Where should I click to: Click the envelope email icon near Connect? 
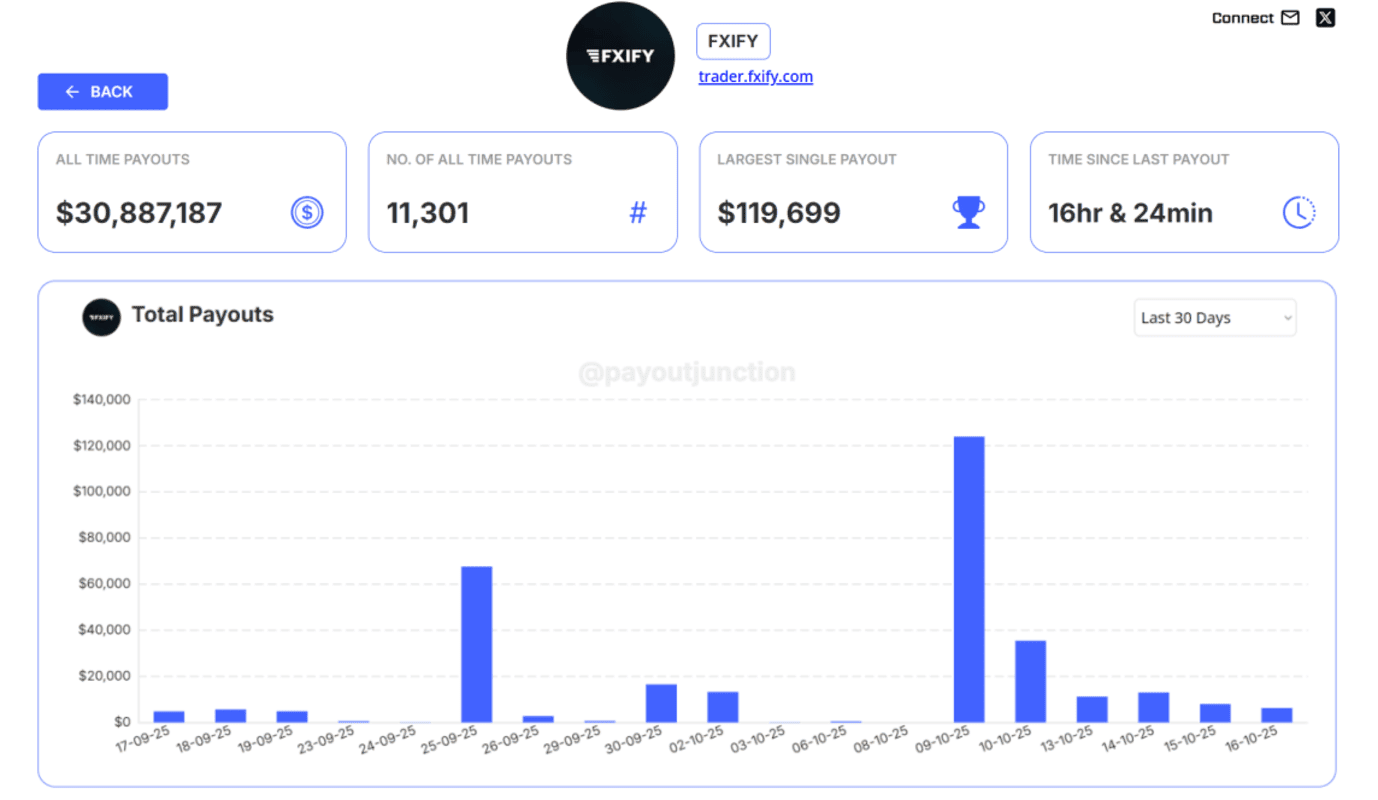click(x=1290, y=18)
